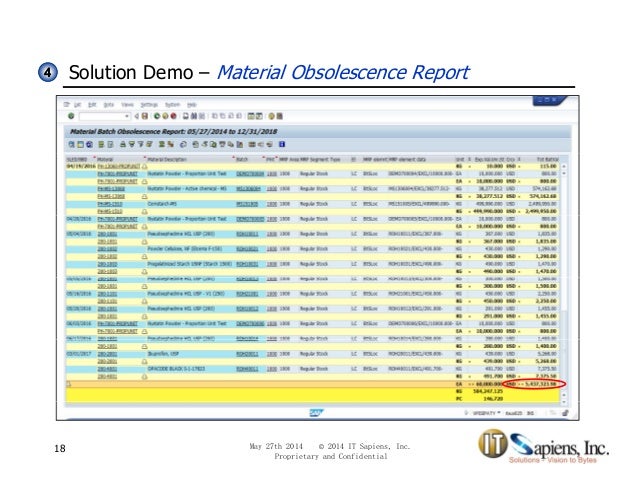Expand the PH-13060-PROPUNIT subtotal row
Image resolution: width=638 pixels, height=493 pixels.
click(144, 166)
